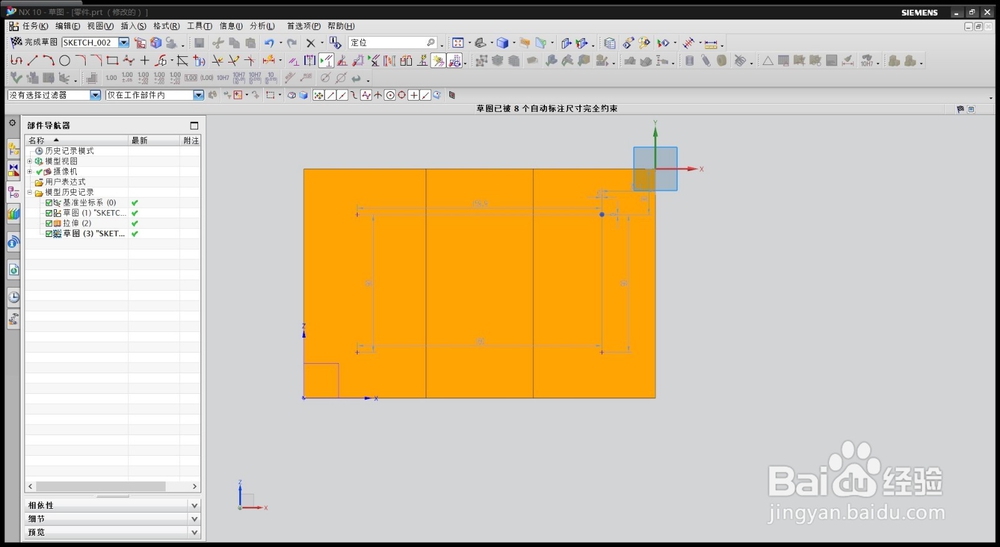Screen dimensions: 1000x547
Task: Click the resource bar settings gear
Action: click(x=12, y=122)
